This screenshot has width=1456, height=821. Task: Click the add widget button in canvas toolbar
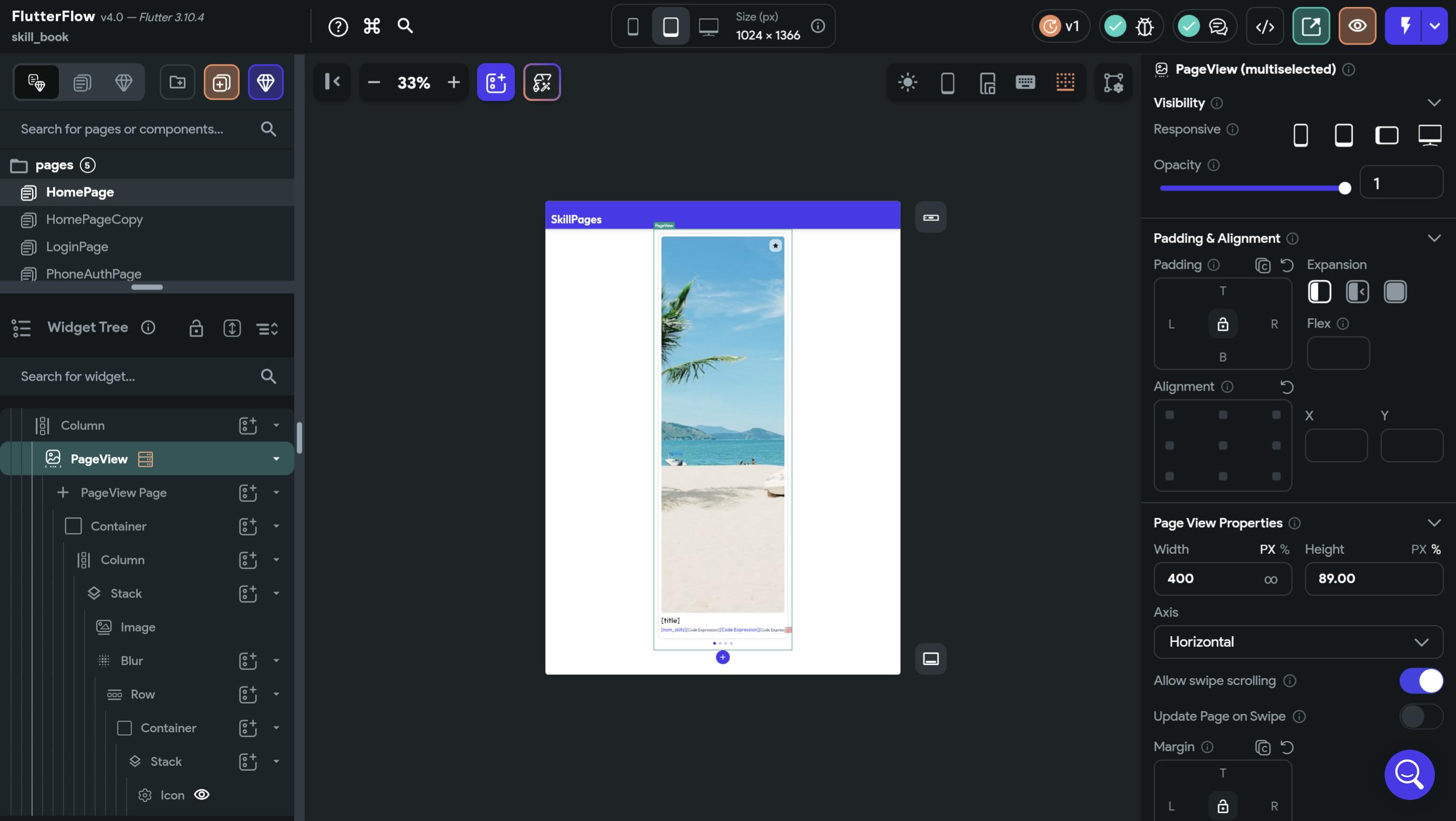pyautogui.click(x=495, y=82)
